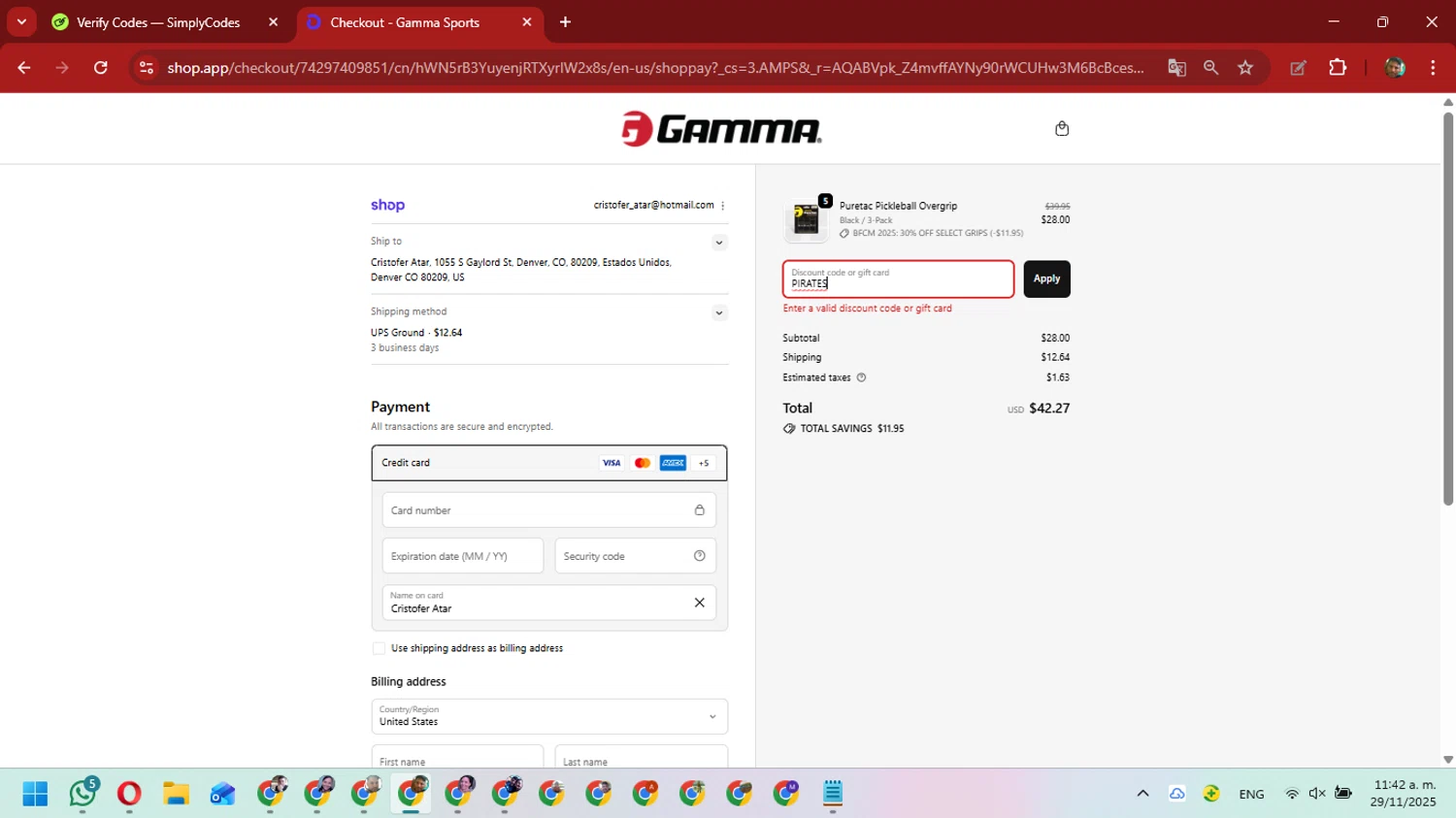This screenshot has height=818, width=1456.
Task: View site information in the address bar
Action: [147, 68]
